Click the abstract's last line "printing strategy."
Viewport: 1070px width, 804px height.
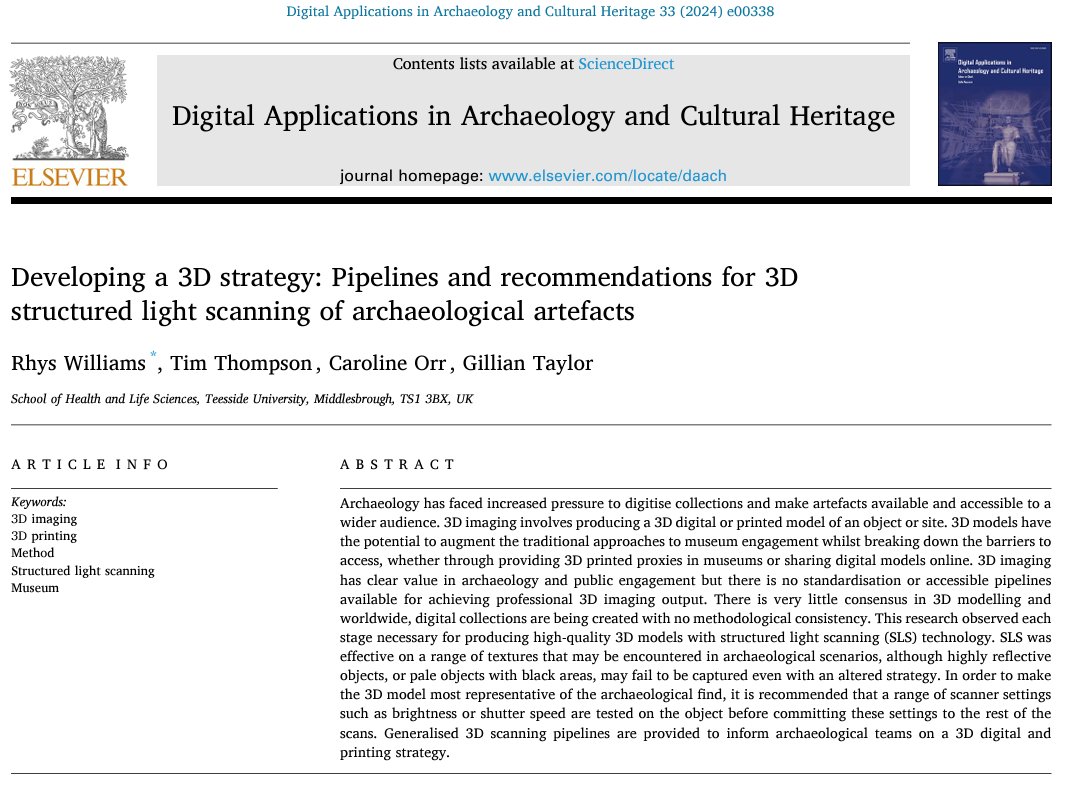point(394,752)
